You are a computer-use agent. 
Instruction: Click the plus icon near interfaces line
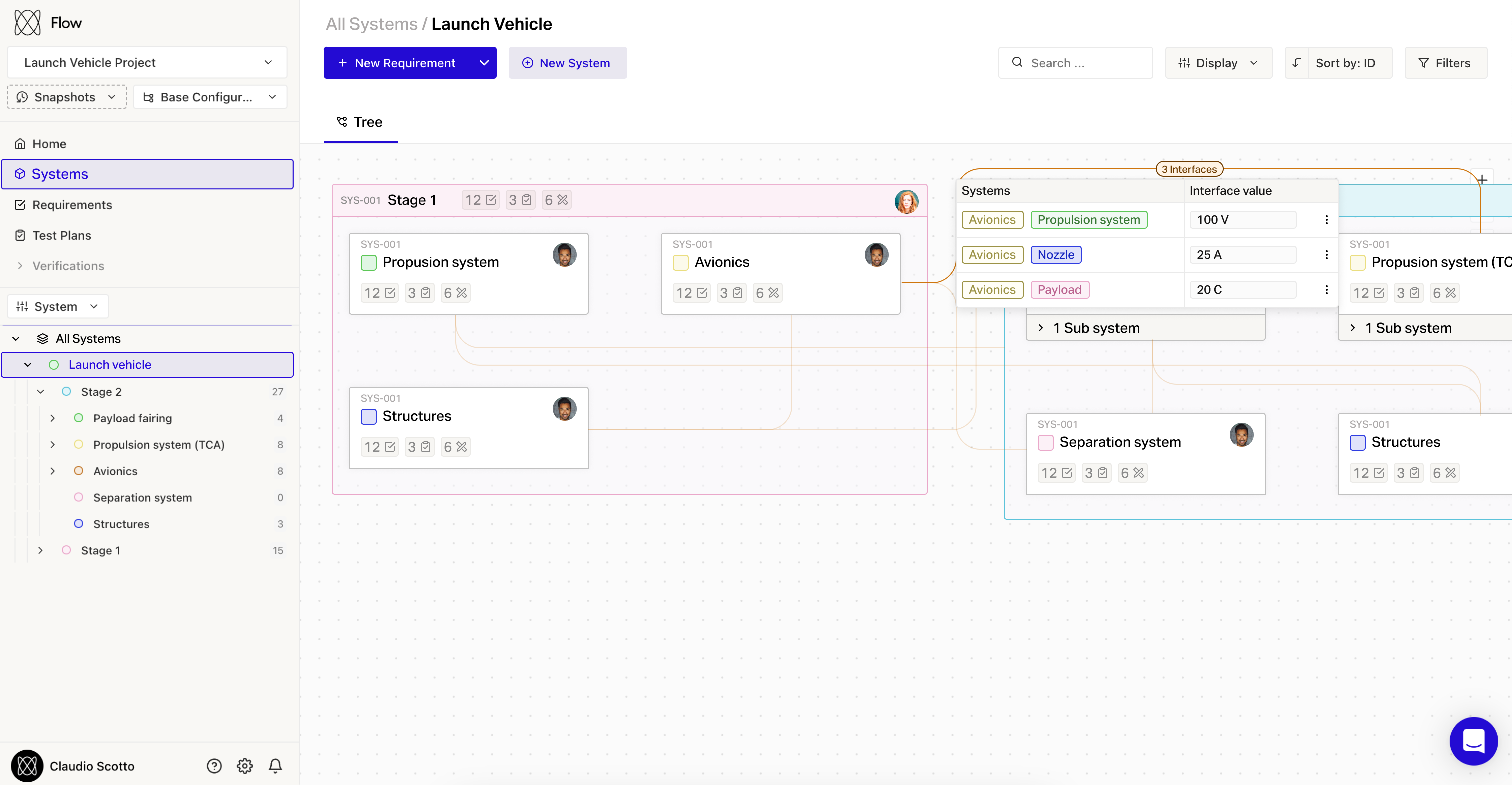1482,179
